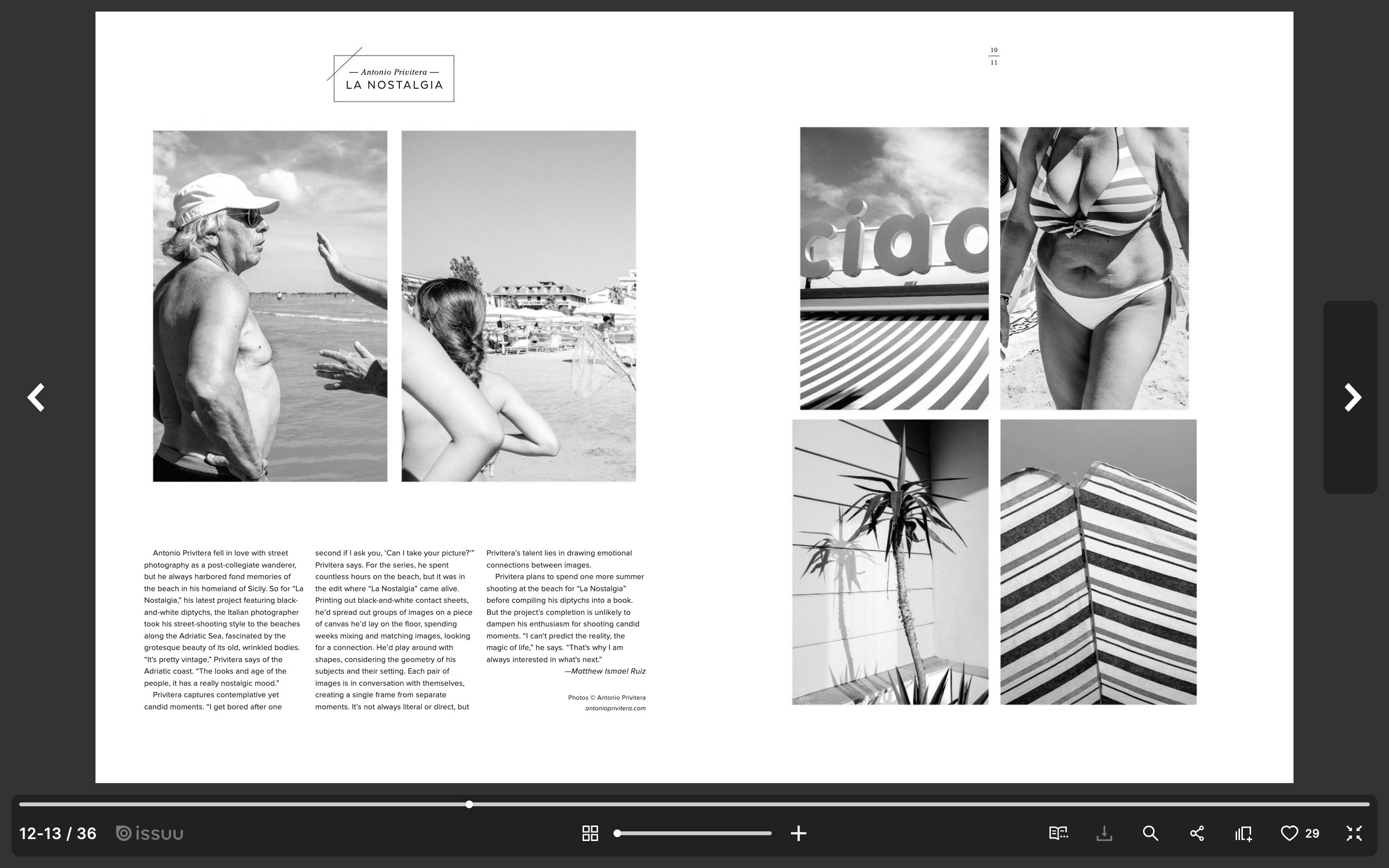Click the antonioprivitera.com link text

(615, 708)
